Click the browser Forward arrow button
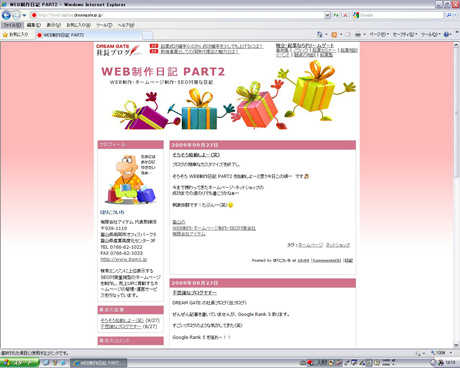The height and width of the screenshot is (368, 460). pos(16,15)
